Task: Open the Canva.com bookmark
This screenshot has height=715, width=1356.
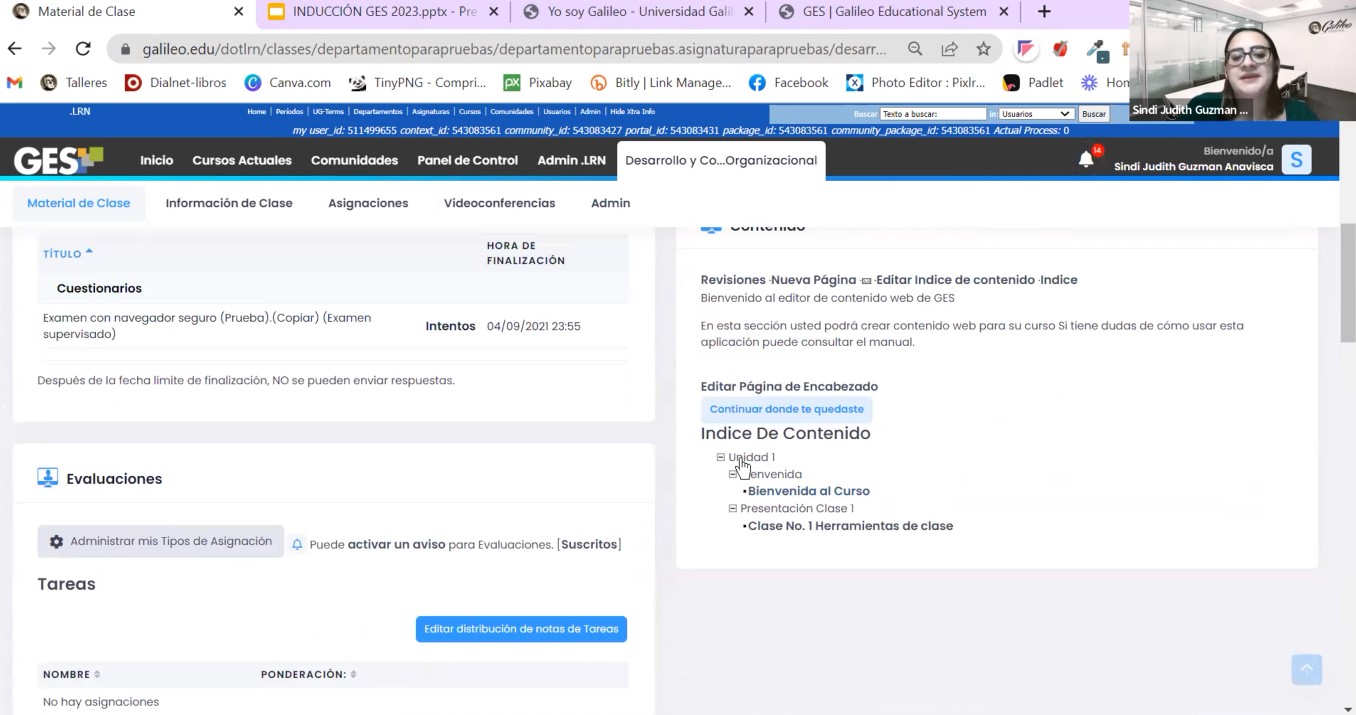Action: (287, 83)
